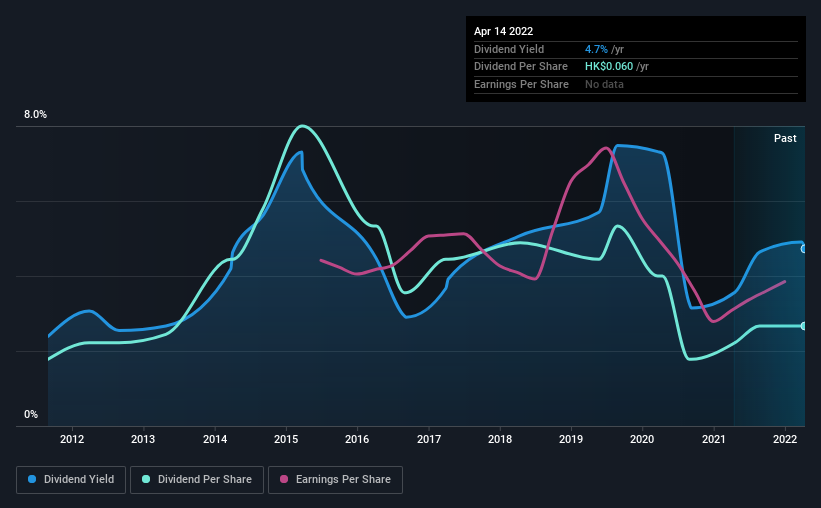Click the 2016 x-axis label

[357, 439]
